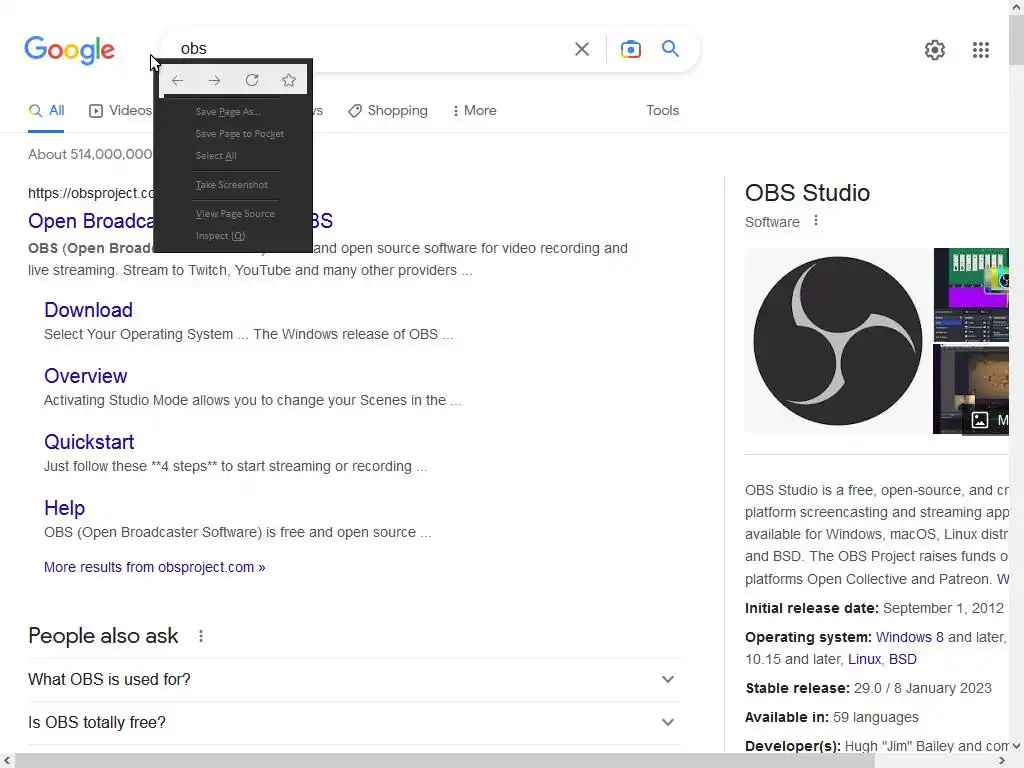
Task: Open the Help sitelink
Action: point(65,507)
